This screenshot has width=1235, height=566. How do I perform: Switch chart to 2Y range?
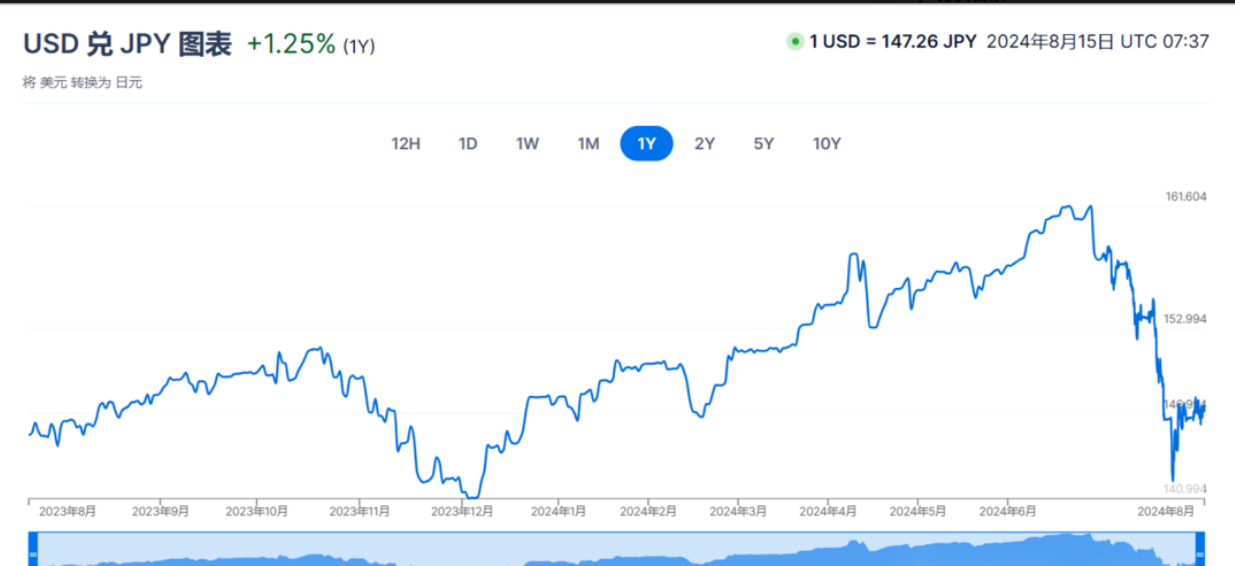coord(705,144)
